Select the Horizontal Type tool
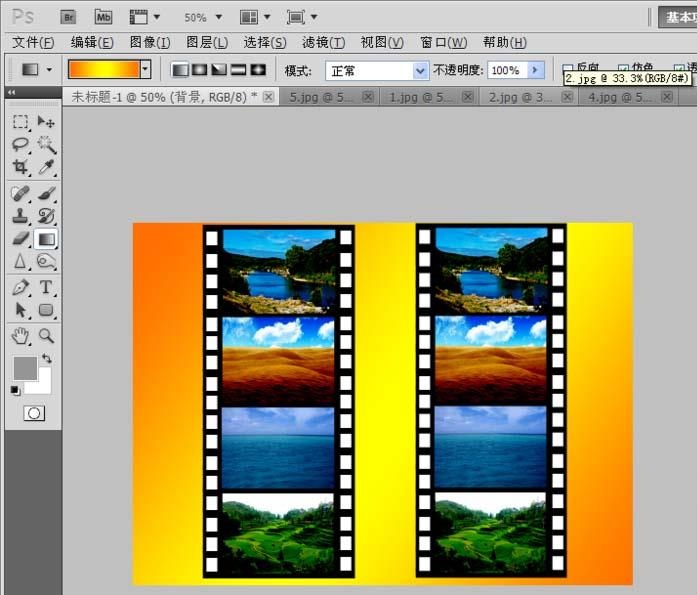 (46, 288)
